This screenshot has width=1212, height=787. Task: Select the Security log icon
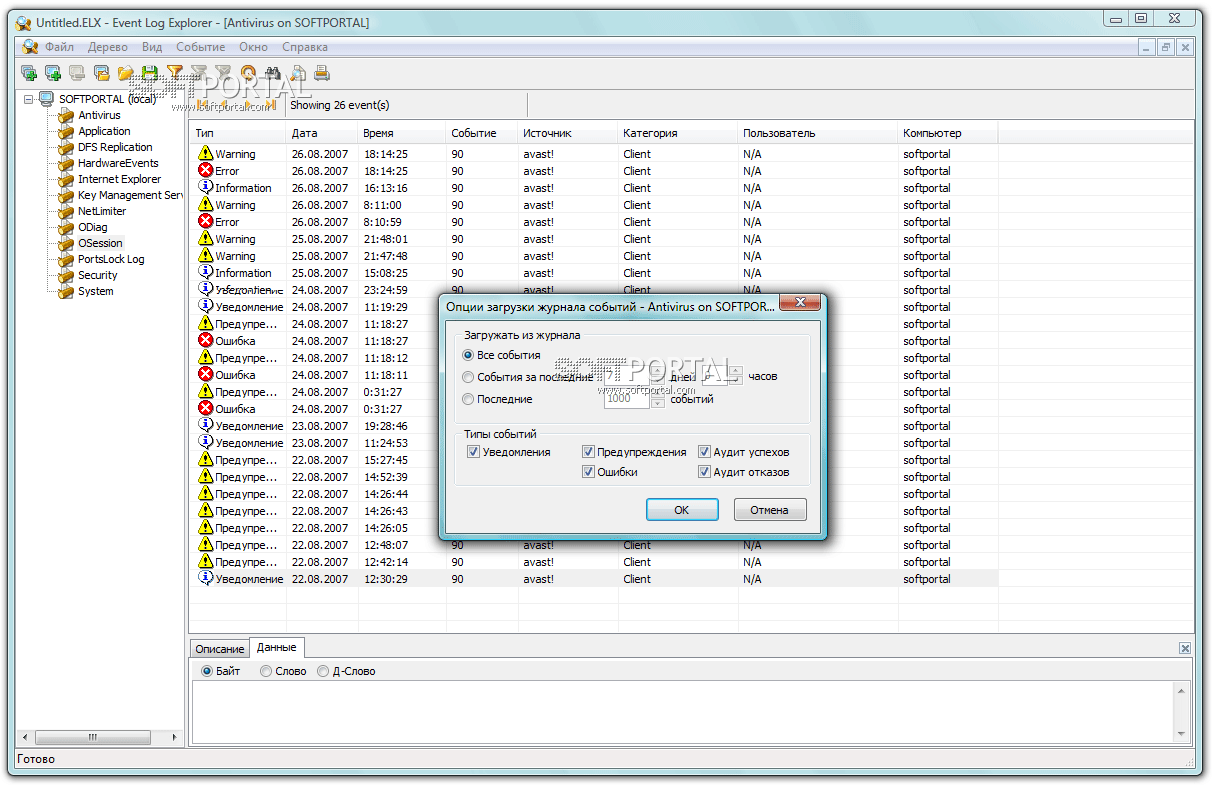(x=66, y=276)
